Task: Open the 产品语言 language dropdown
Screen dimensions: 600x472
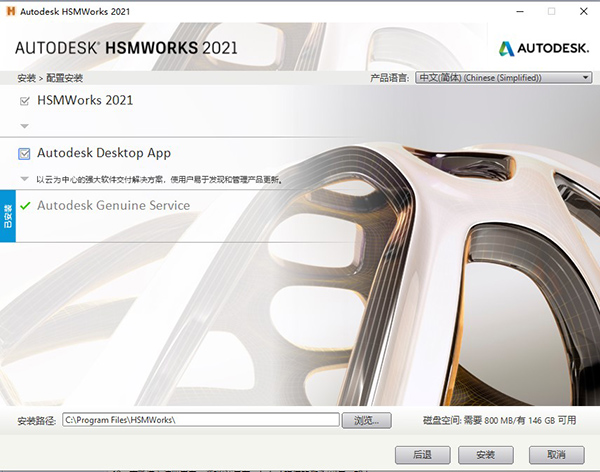Action: pyautogui.click(x=504, y=77)
